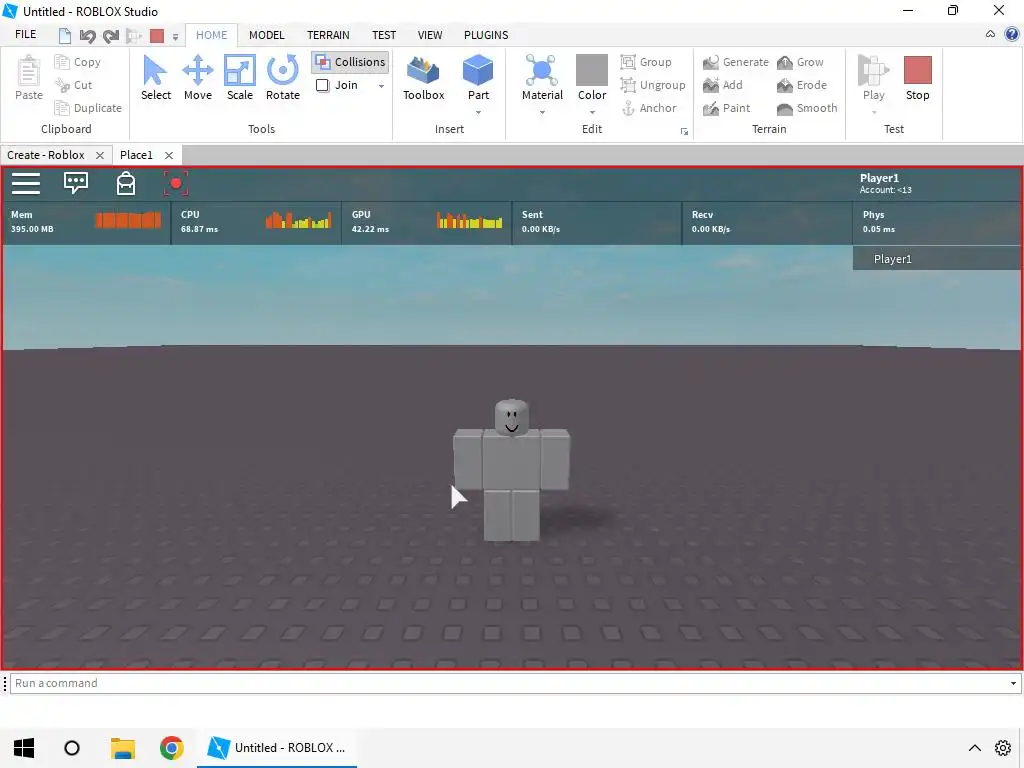
Task: Click the Add terrain tool
Action: 722,85
